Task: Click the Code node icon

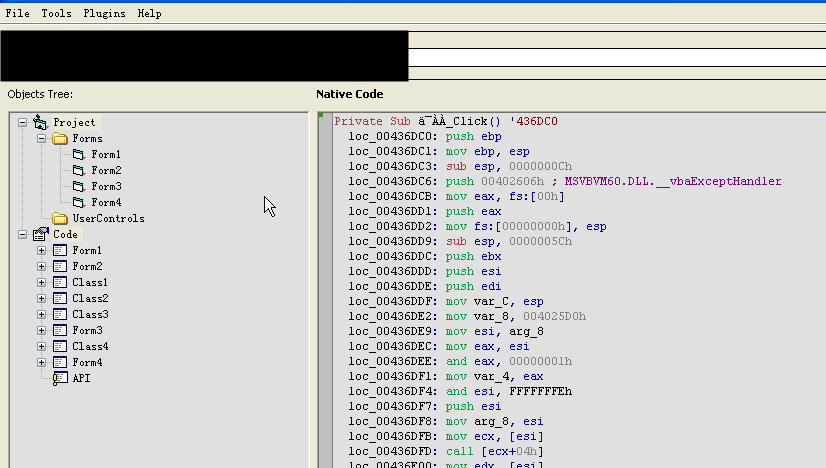Action: [x=41, y=234]
